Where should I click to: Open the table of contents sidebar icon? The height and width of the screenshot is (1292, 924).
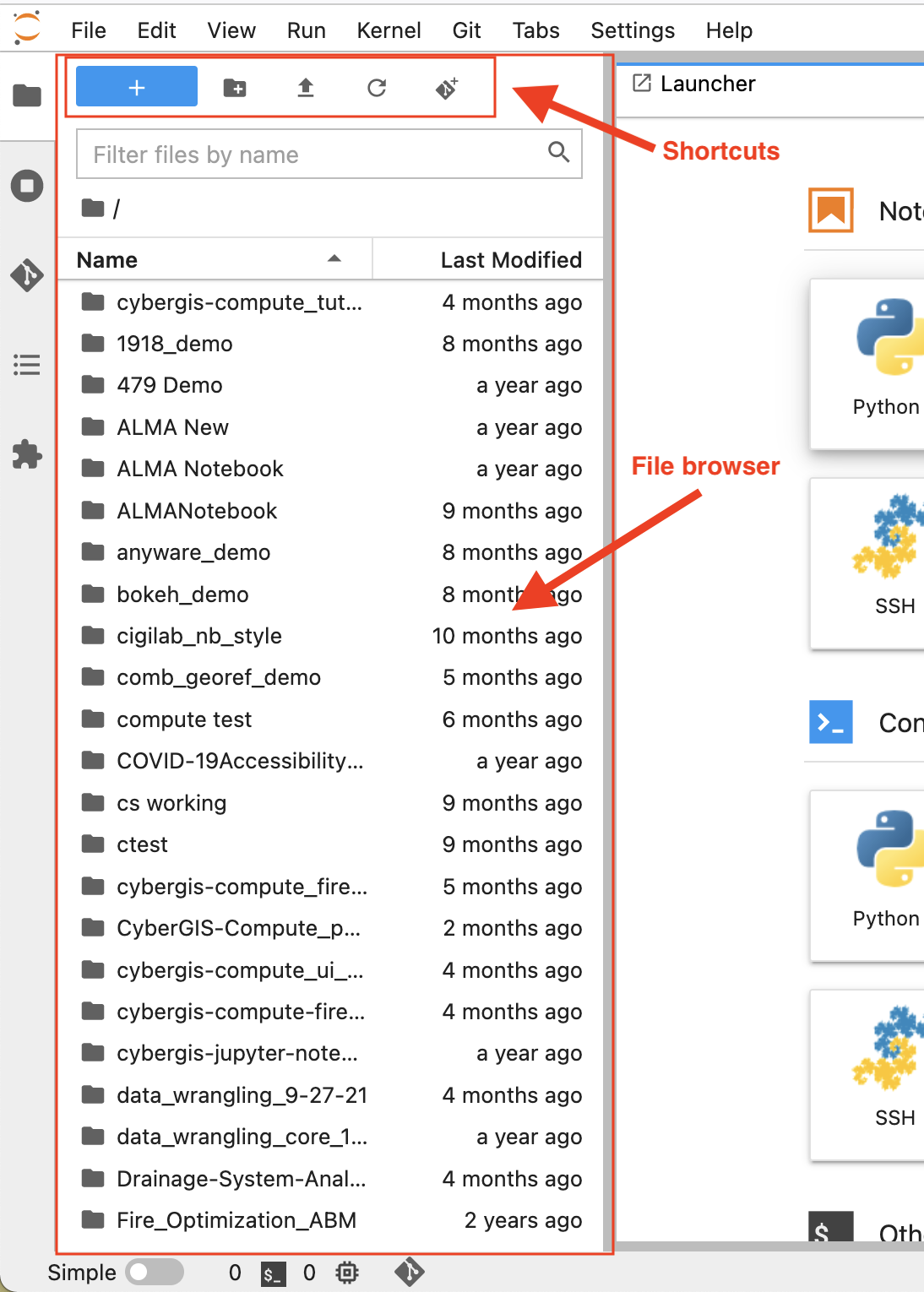26,365
